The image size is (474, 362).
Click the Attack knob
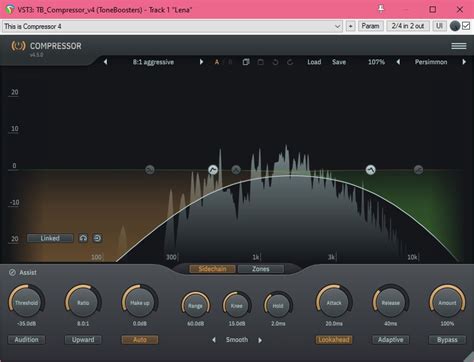point(334,302)
